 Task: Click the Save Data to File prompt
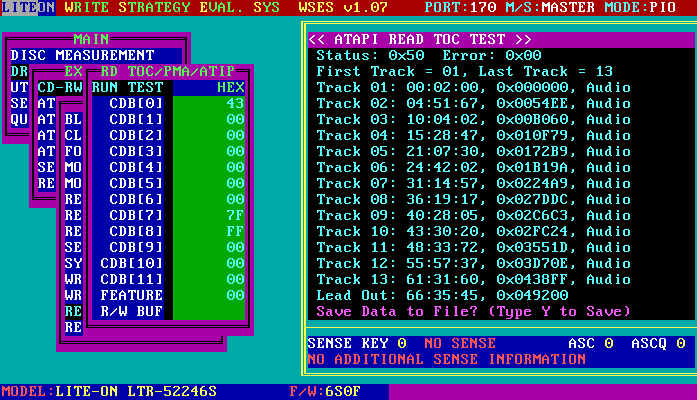pyautogui.click(x=473, y=311)
